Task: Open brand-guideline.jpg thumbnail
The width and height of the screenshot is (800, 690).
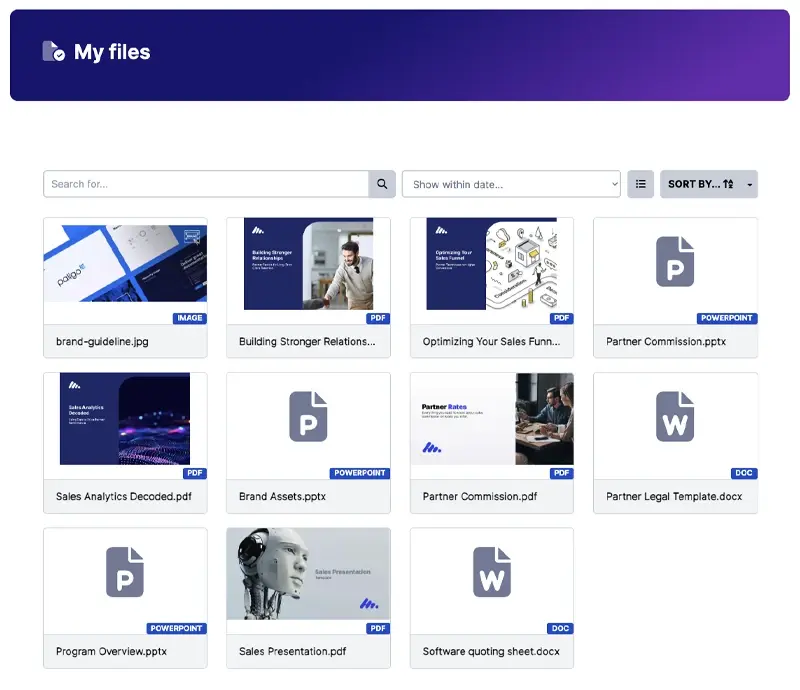Action: click(x=125, y=264)
